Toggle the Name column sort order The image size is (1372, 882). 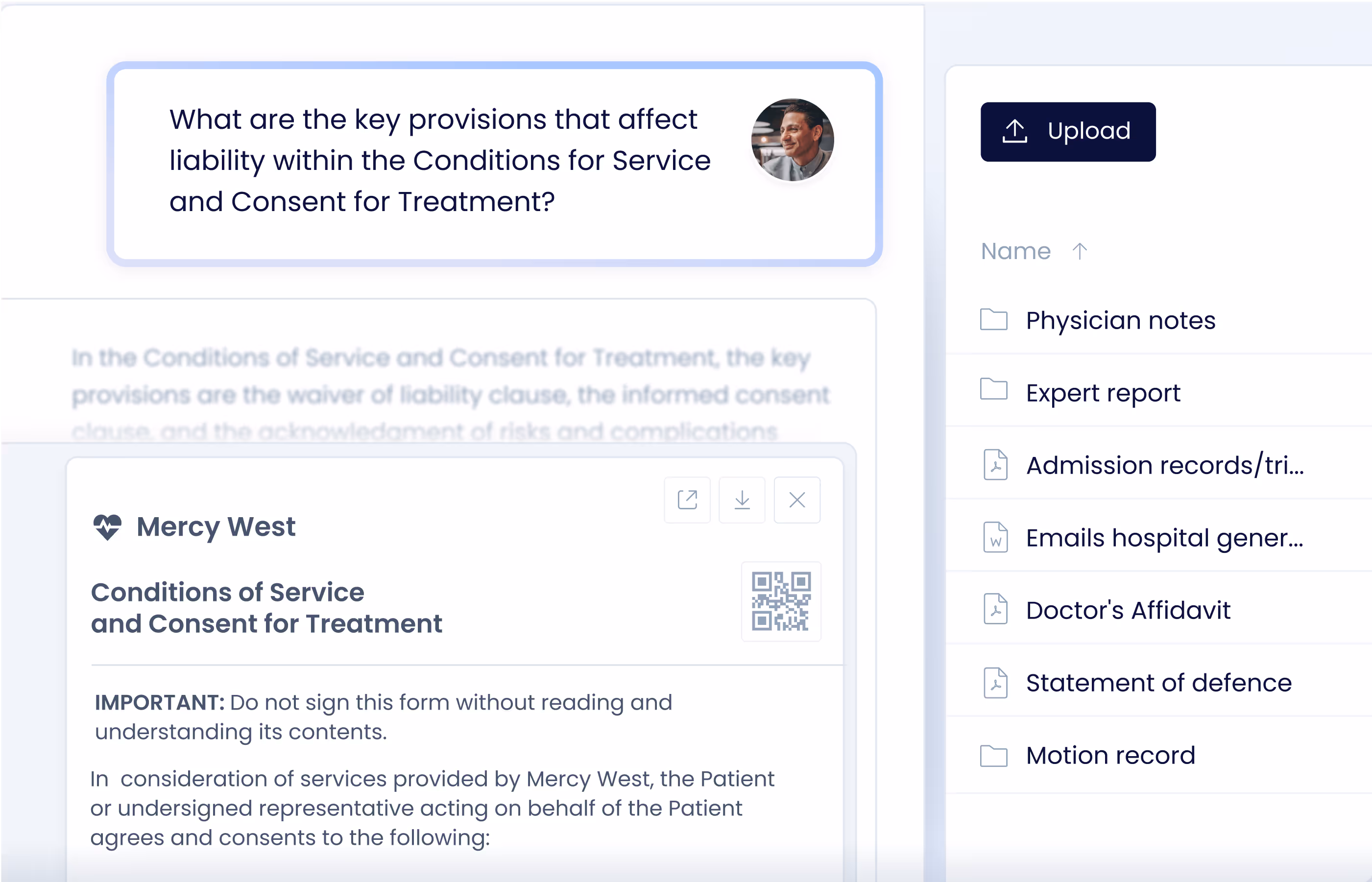1079,250
